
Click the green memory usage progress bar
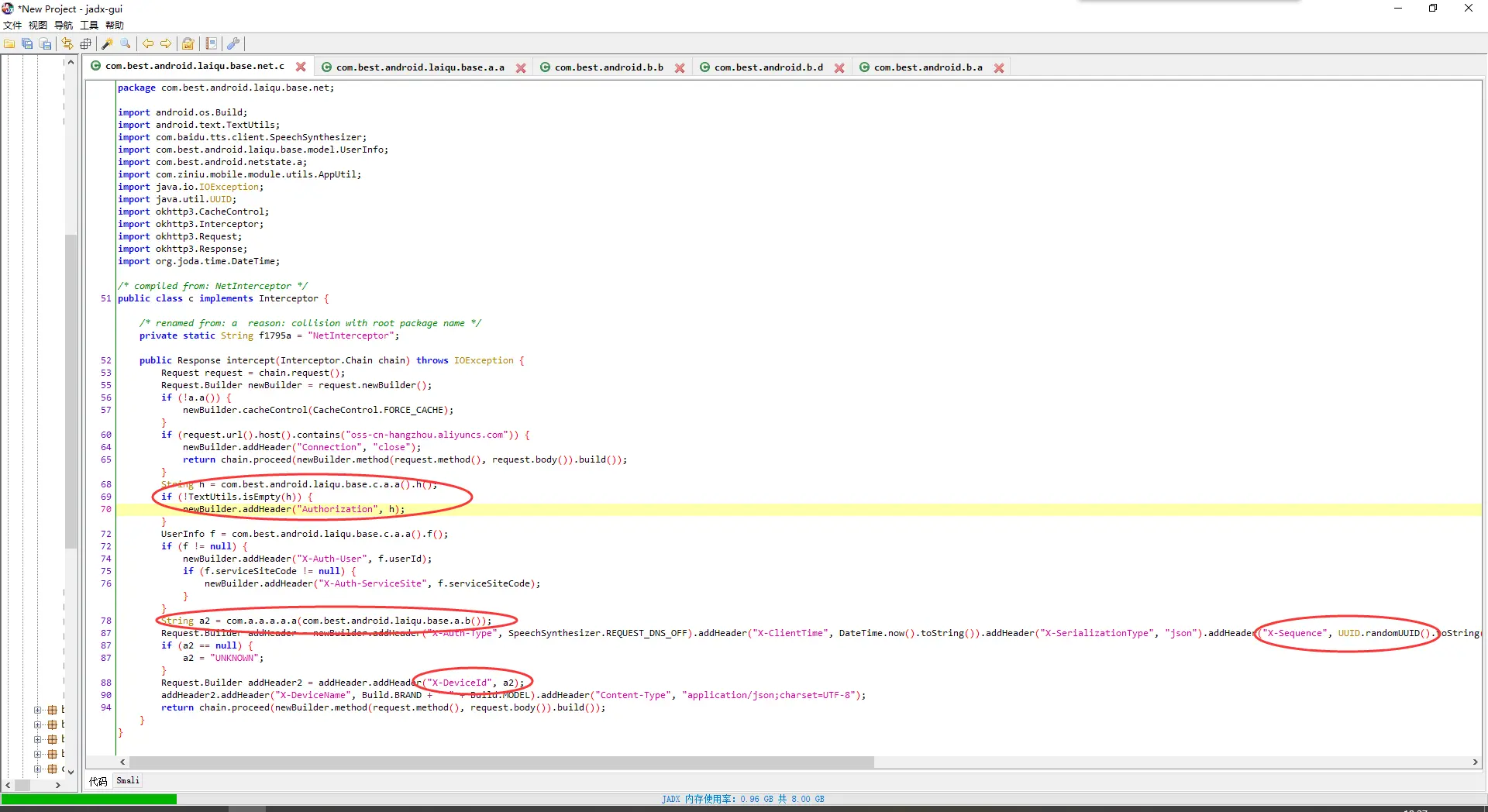(x=89, y=799)
